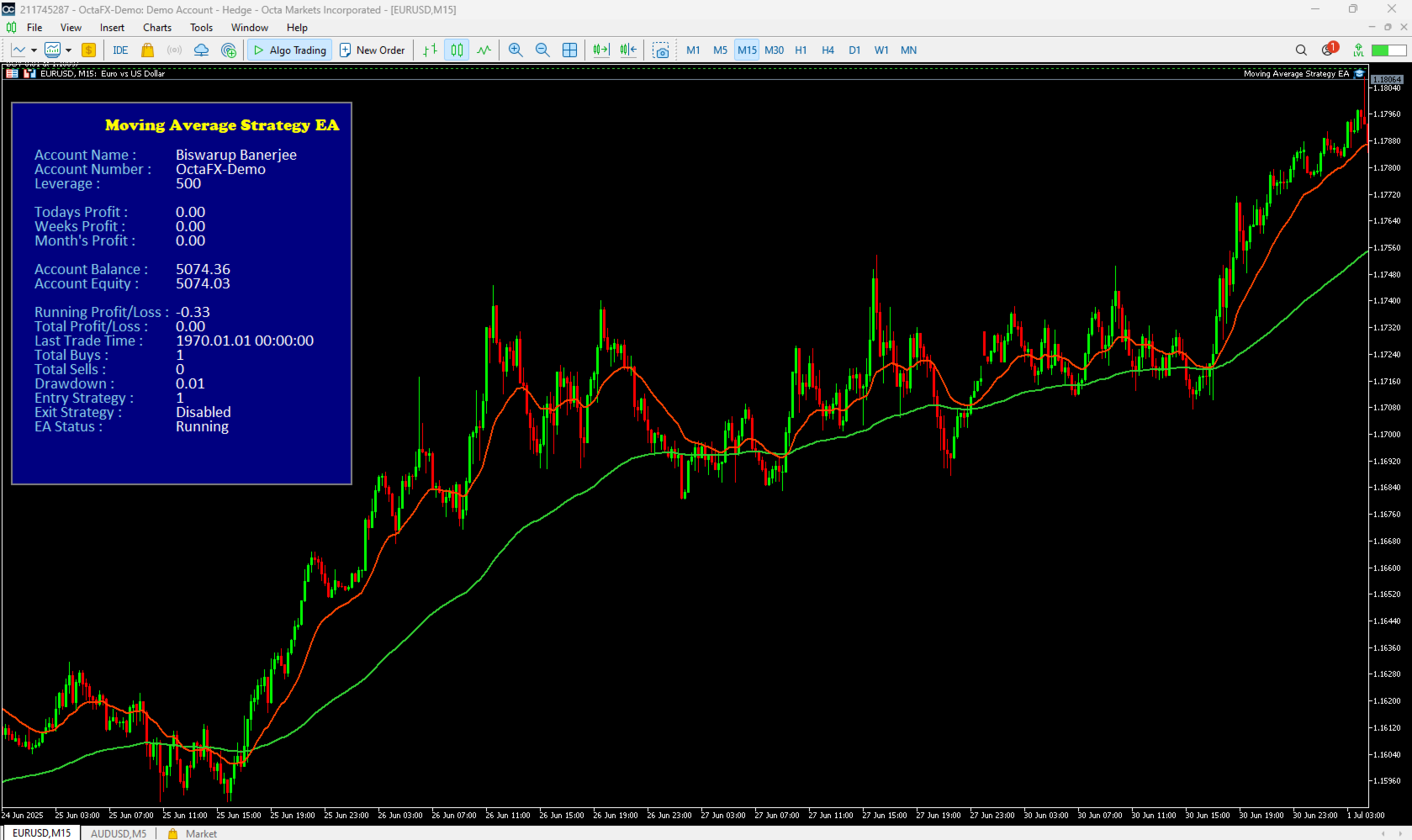The image size is (1412, 840).
Task: Open the Charts menu
Action: click(157, 28)
